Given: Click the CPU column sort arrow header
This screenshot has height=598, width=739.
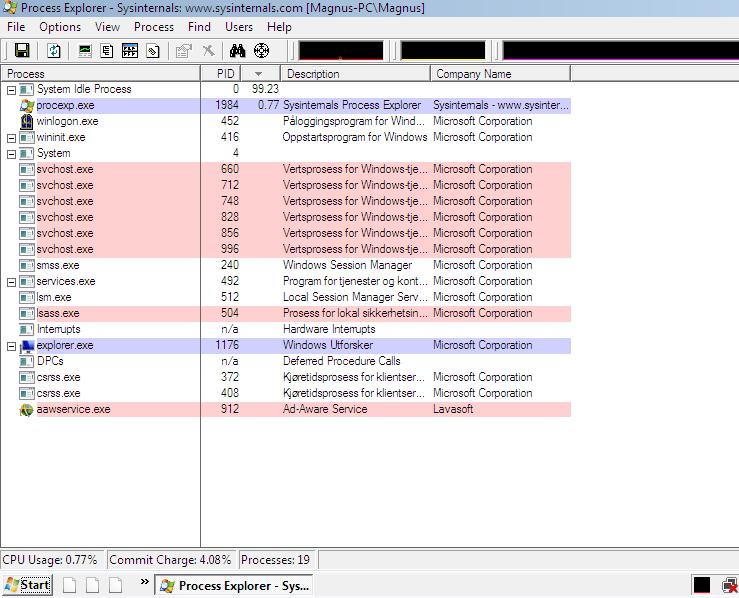Looking at the screenshot, I should (x=260, y=74).
